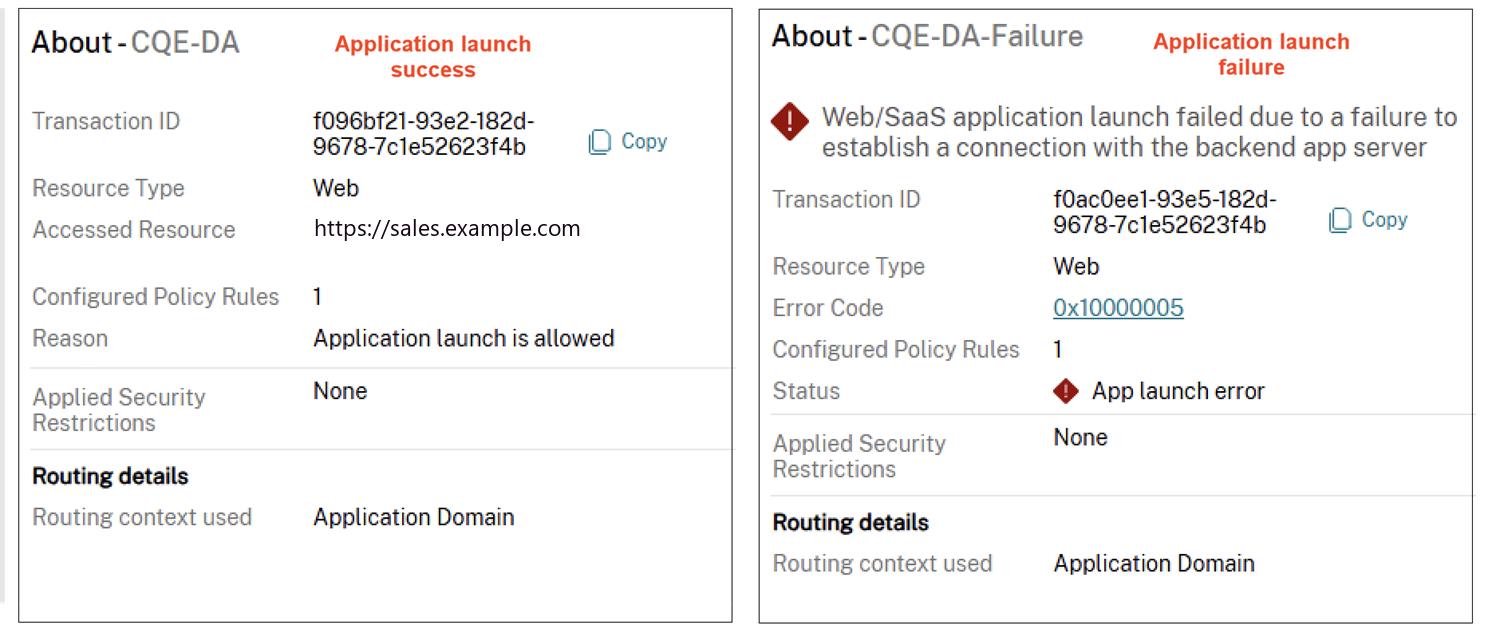Click 'Configured Policy Rules' label in CQE-DA panel
1492x637 pixels.
tap(156, 297)
